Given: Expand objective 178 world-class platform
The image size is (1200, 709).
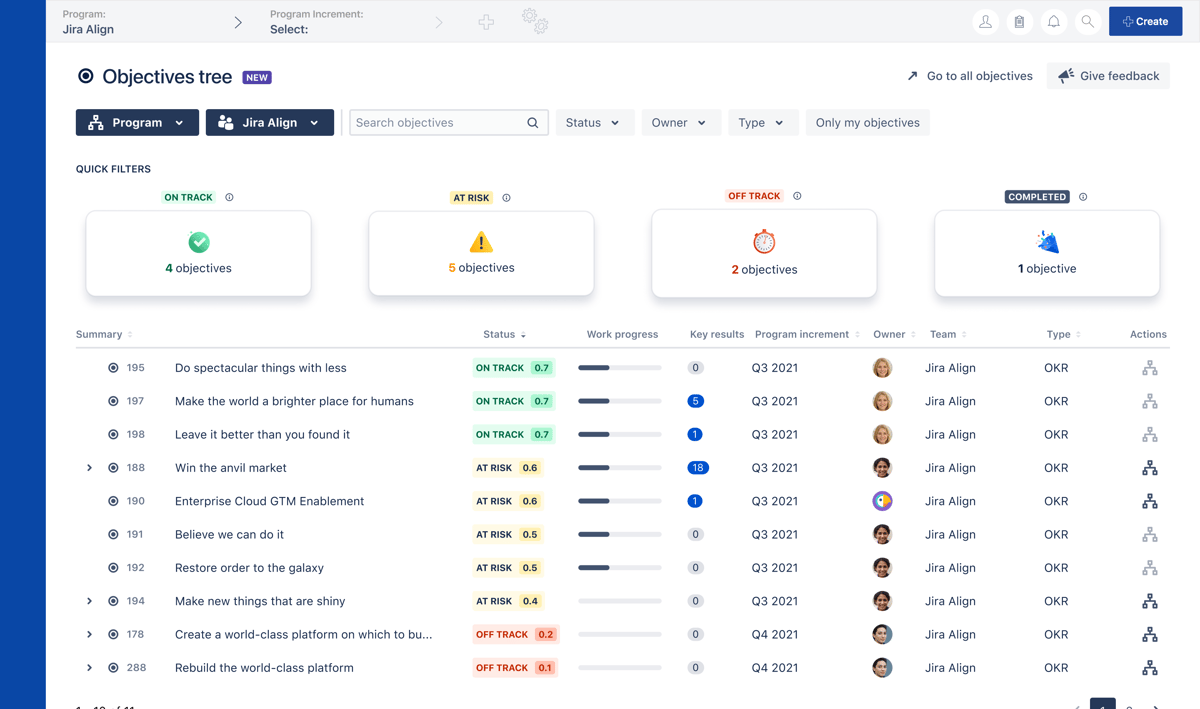Looking at the screenshot, I should coord(89,635).
